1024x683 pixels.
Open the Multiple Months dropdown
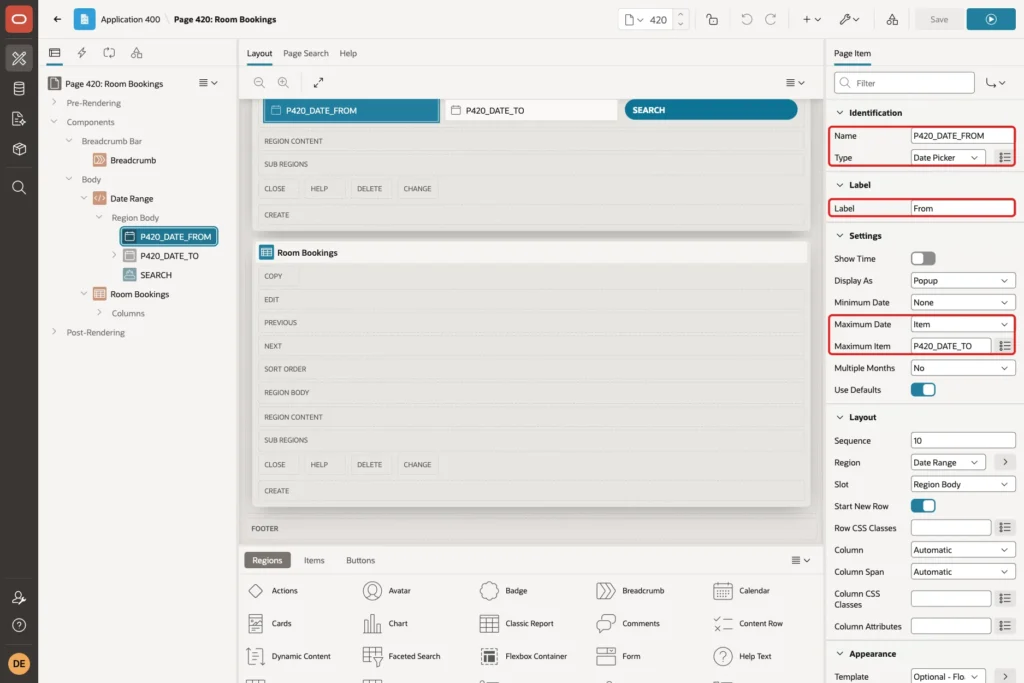tap(963, 368)
